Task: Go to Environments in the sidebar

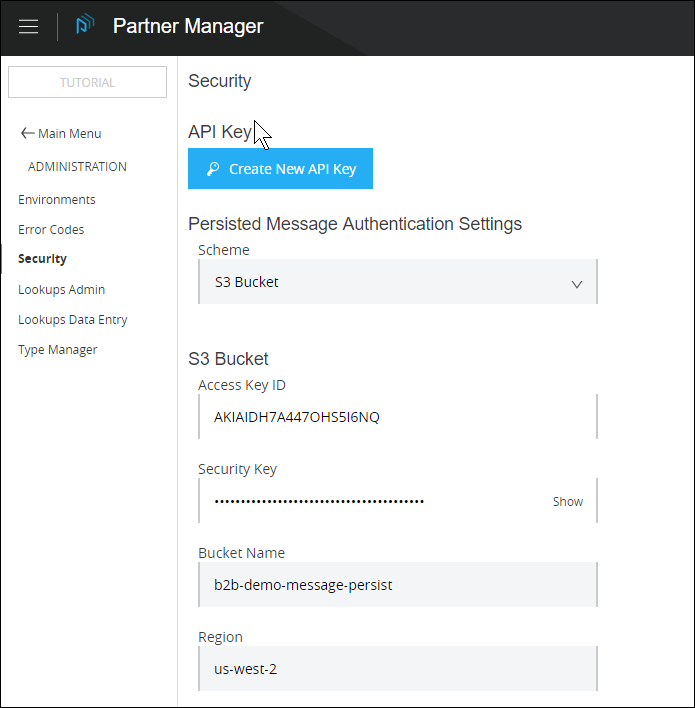Action: (x=57, y=200)
